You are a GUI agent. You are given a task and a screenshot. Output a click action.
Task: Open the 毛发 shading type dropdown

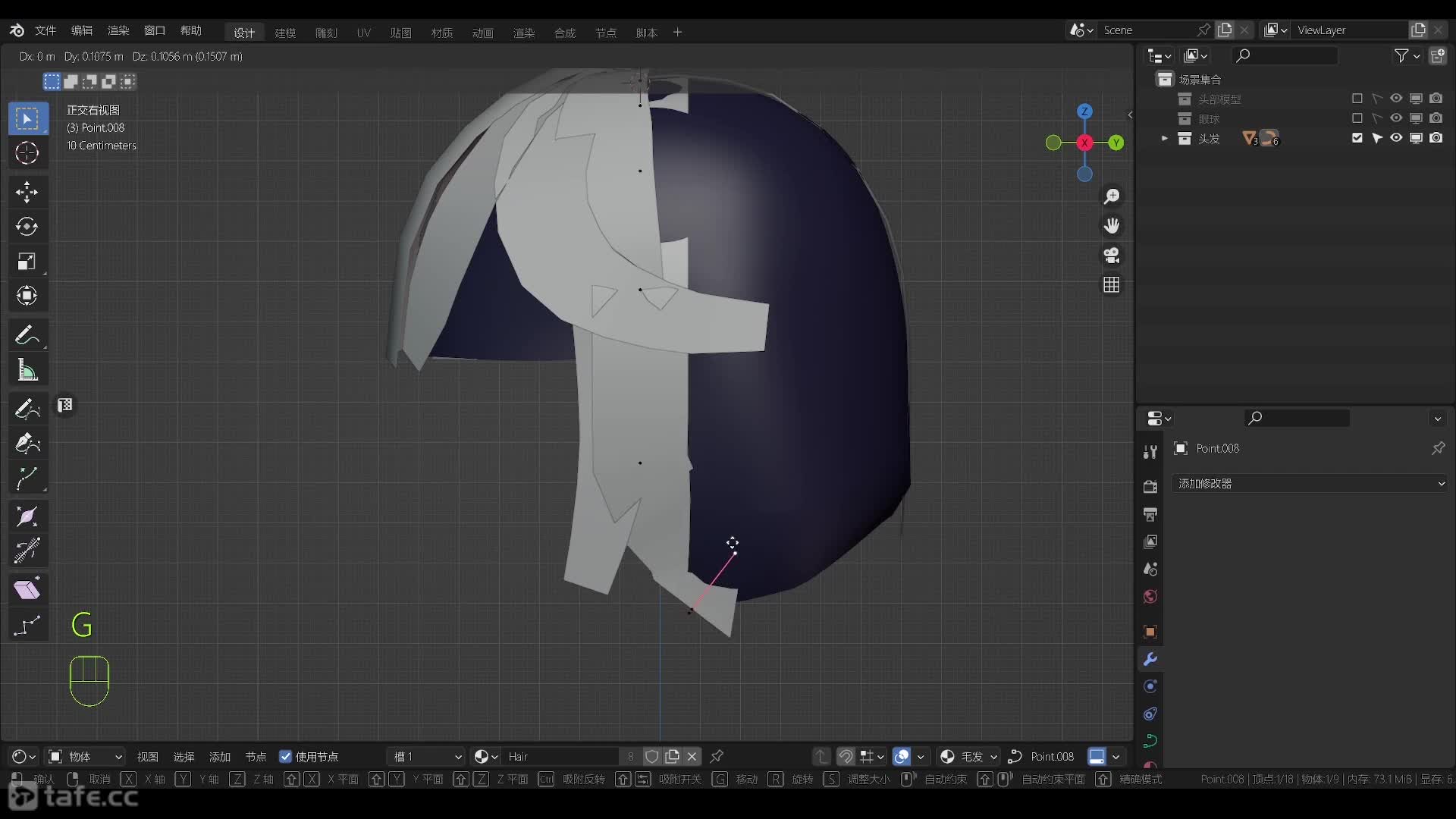[x=968, y=757]
